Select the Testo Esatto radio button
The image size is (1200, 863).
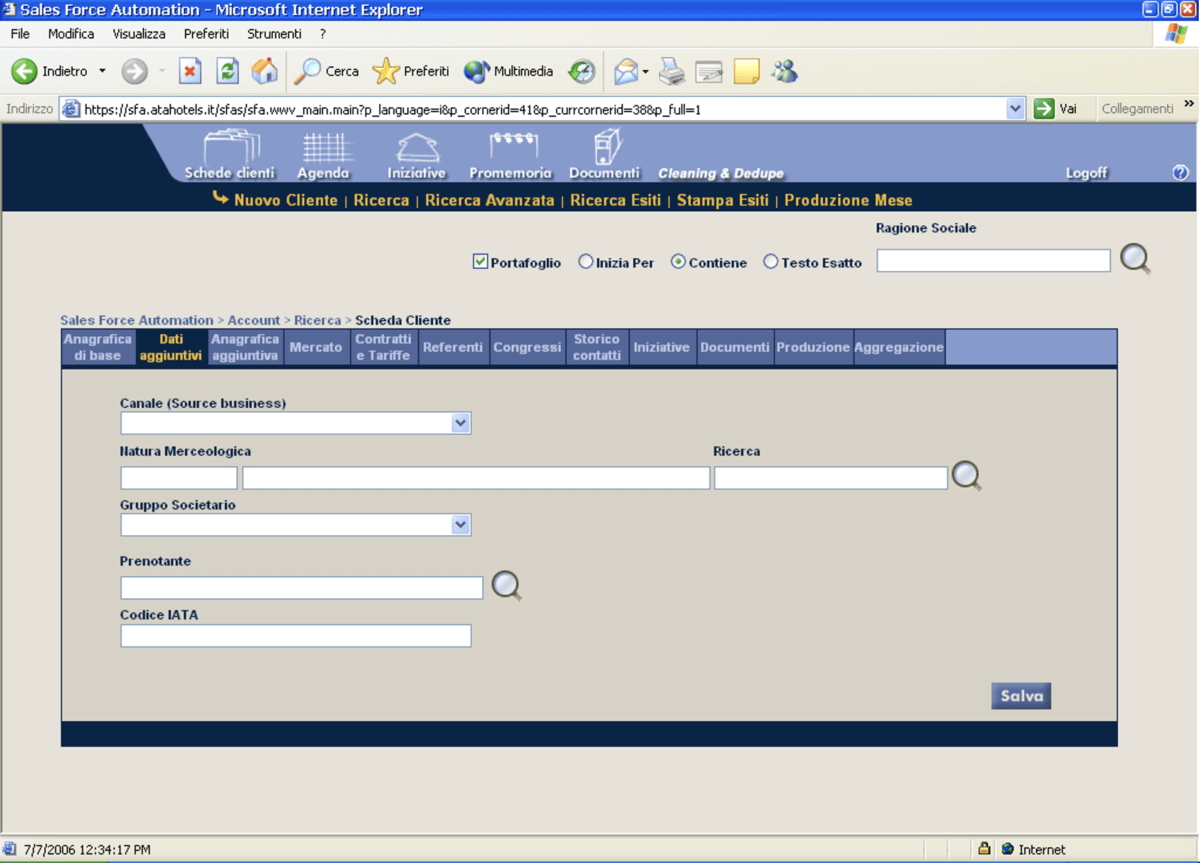click(770, 262)
